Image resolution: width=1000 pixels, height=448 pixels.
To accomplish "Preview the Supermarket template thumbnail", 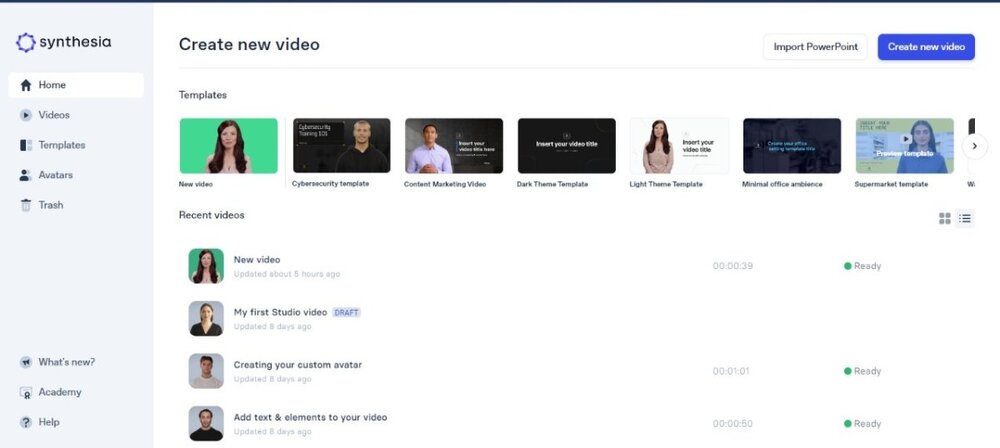I will 904,146.
